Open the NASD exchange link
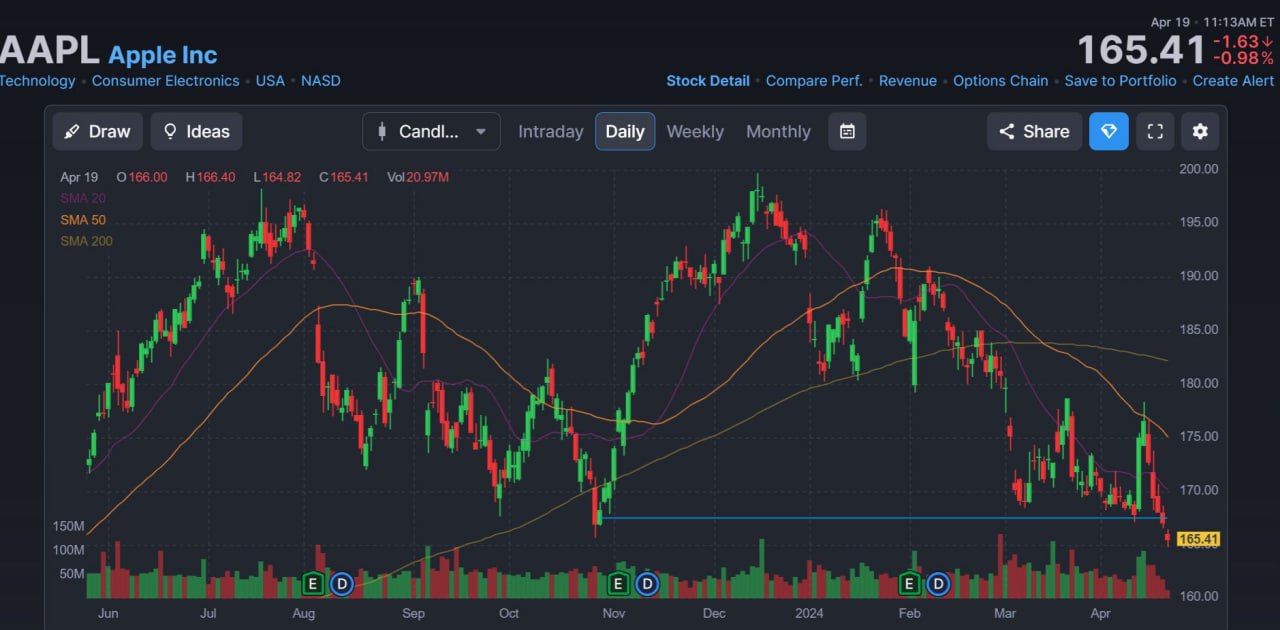Screen dimensions: 1280x630 [321, 81]
